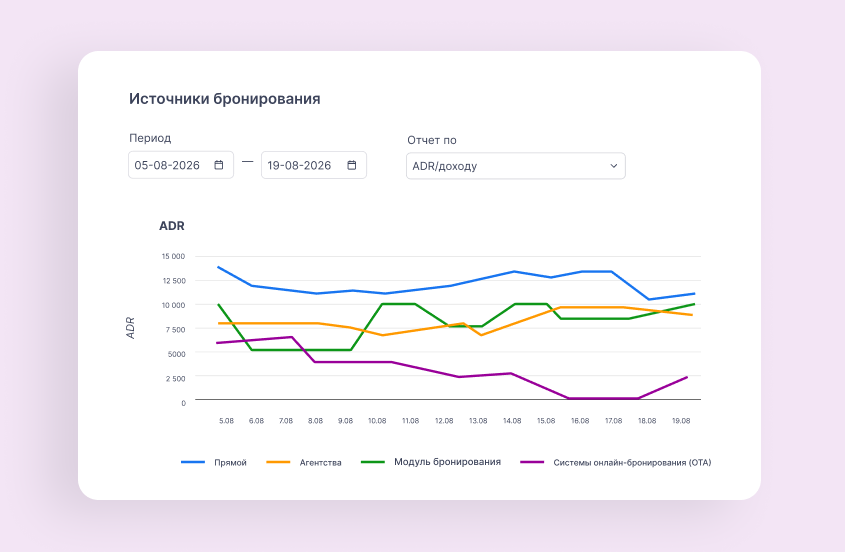Click the green Модуль бронирования legend line
The image size is (845, 552).
pyautogui.click(x=373, y=462)
